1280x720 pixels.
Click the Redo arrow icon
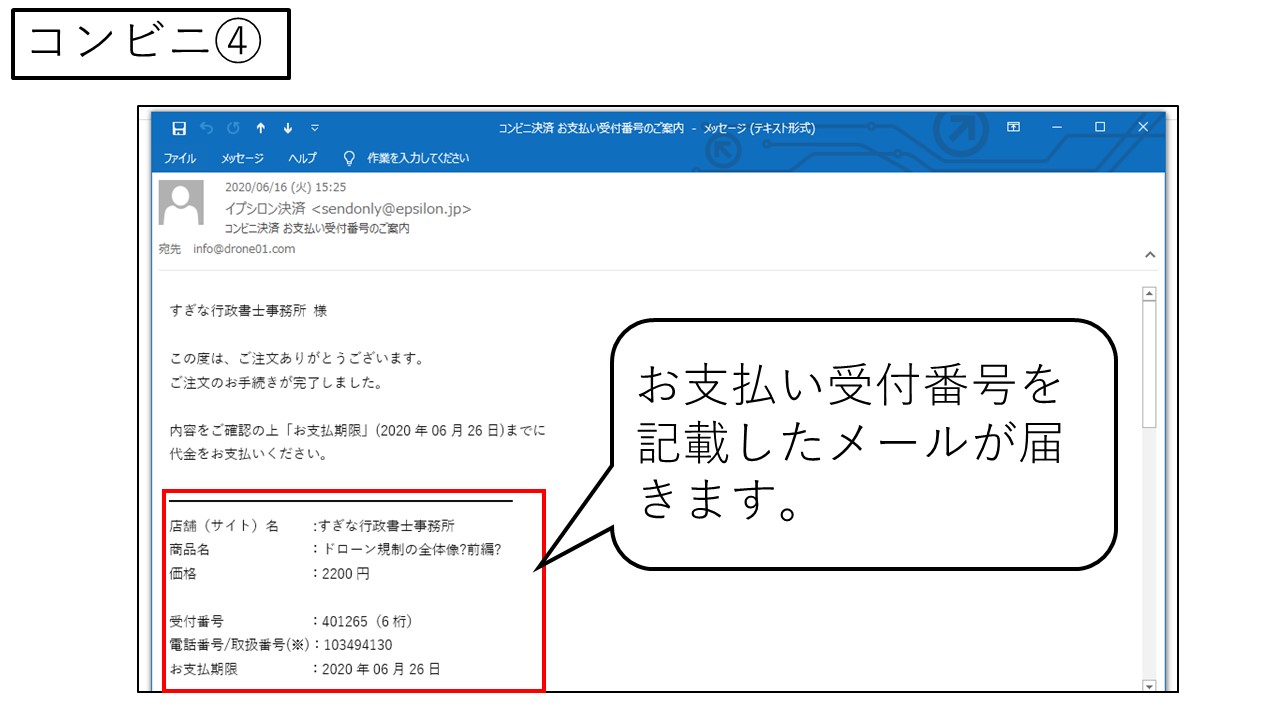pos(234,128)
